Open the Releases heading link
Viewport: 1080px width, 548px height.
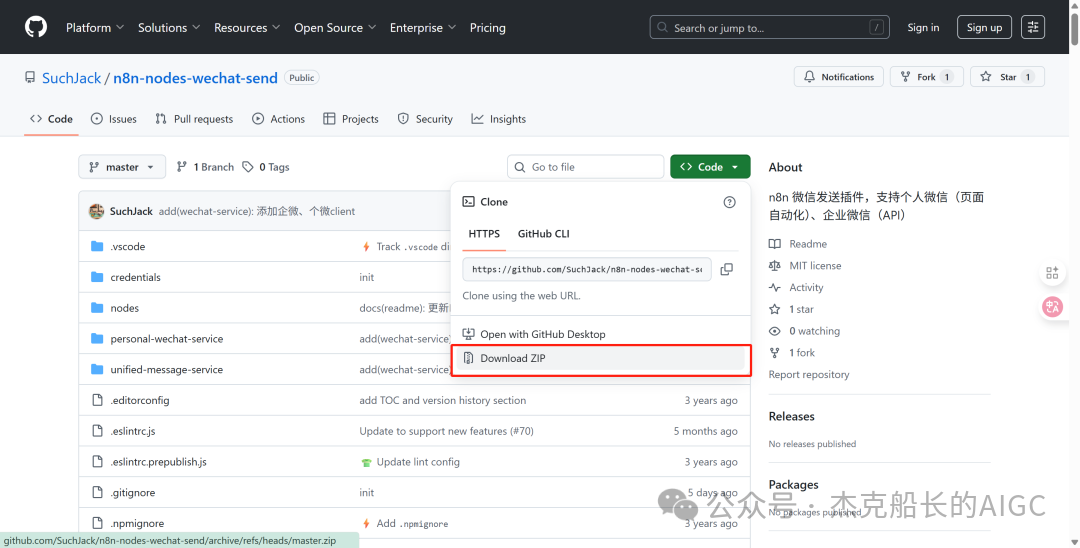pos(791,417)
